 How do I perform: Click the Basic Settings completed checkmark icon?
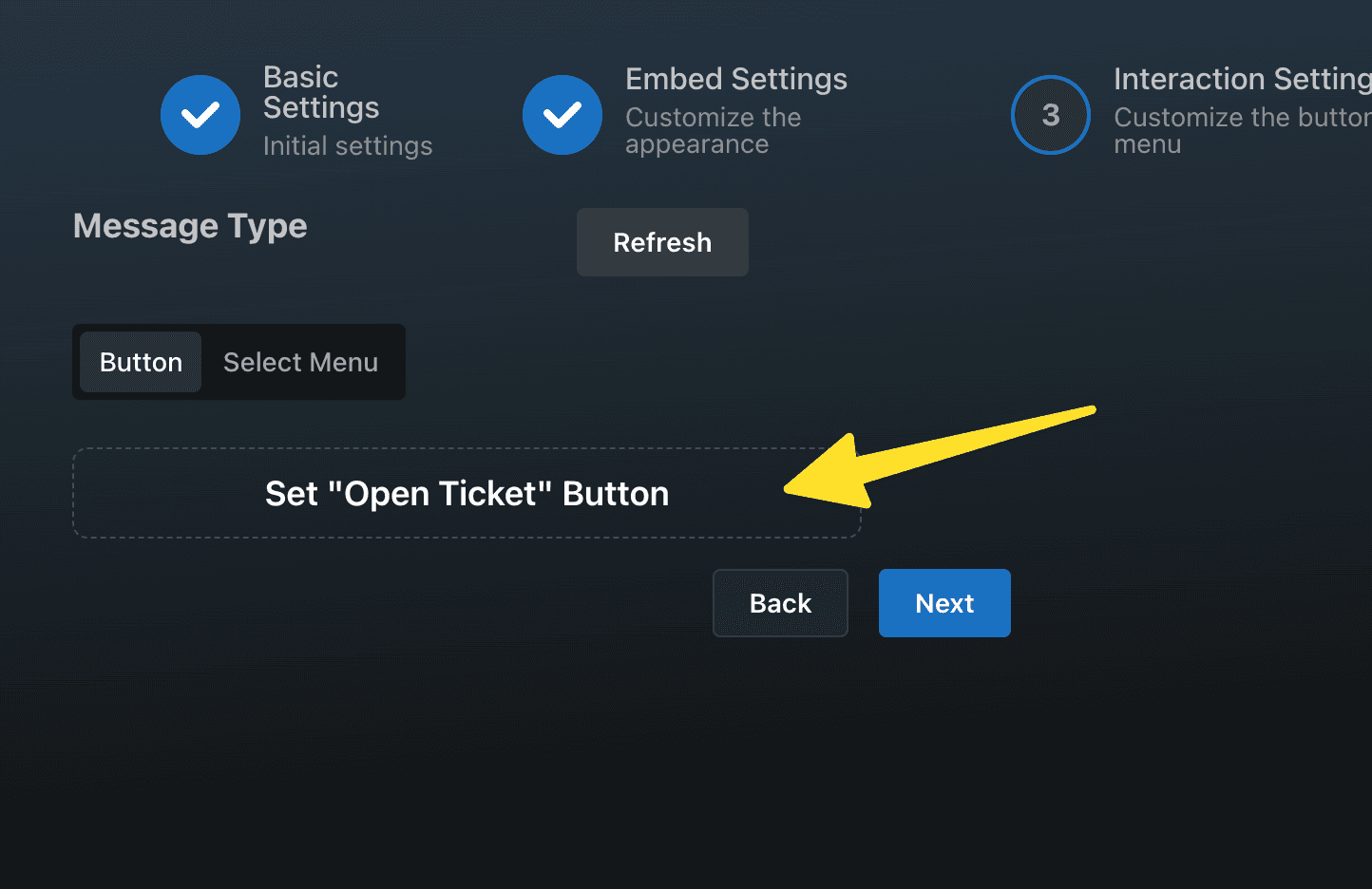tap(200, 115)
